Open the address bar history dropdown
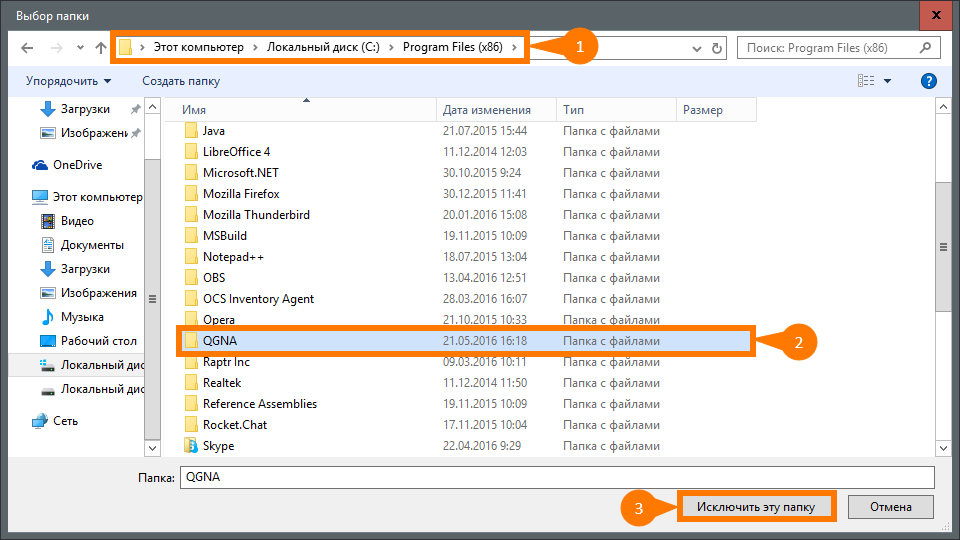 [x=696, y=48]
